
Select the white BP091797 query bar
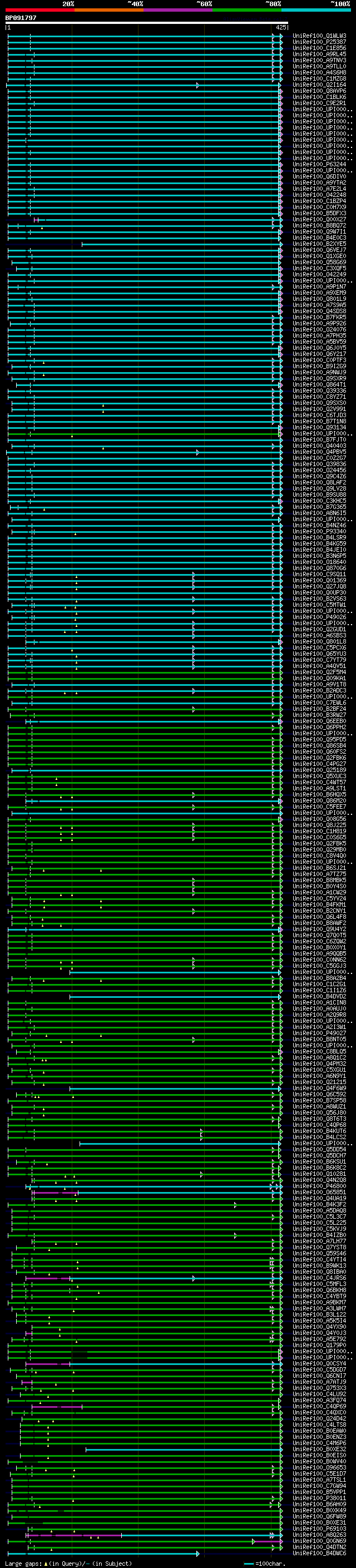146,22
